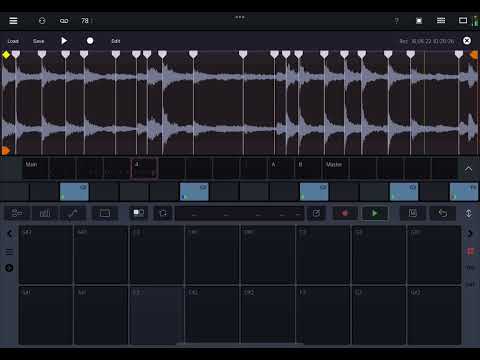Expand the pad area with the vertical arrows
This screenshot has width=480, height=360.
click(468, 213)
